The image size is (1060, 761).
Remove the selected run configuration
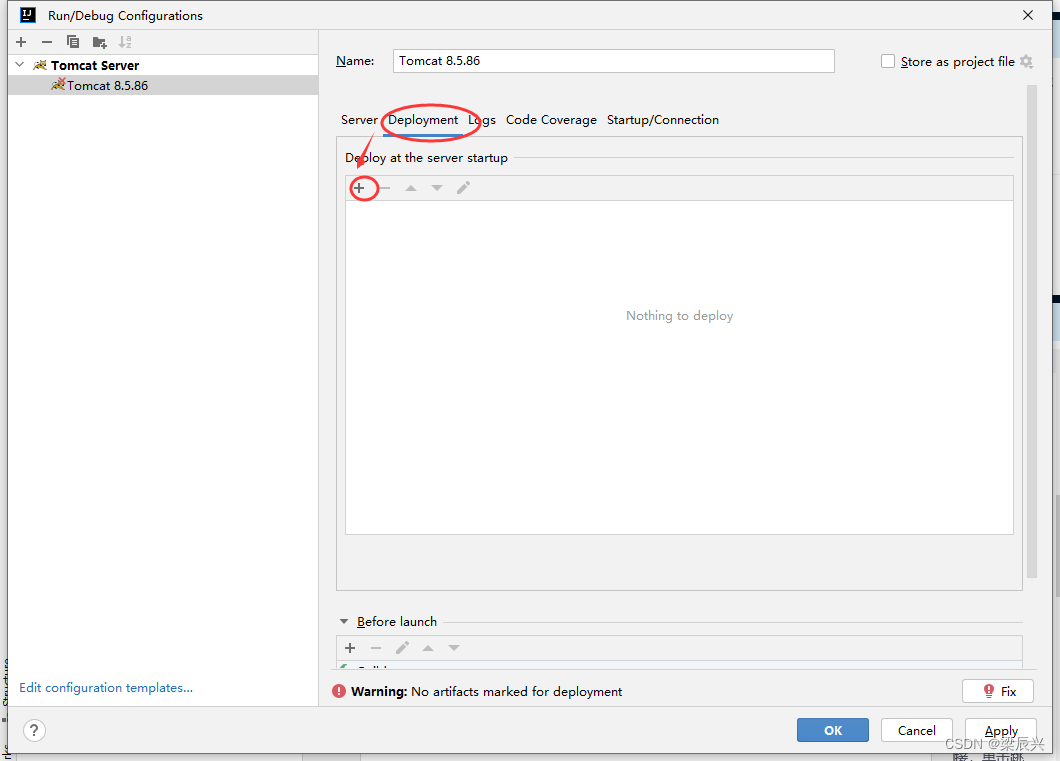[x=47, y=42]
